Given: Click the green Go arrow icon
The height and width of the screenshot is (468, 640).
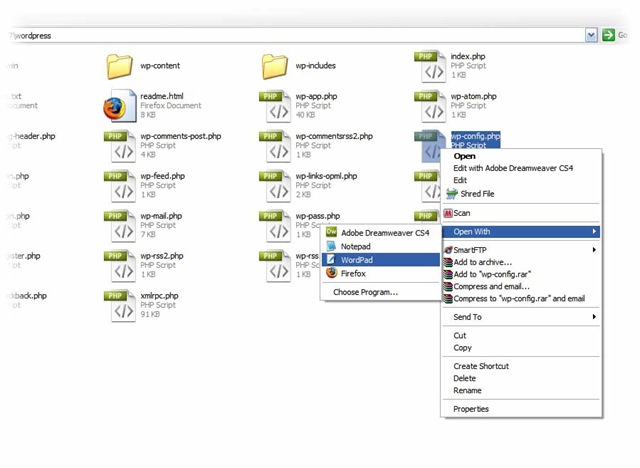Looking at the screenshot, I should [x=608, y=35].
